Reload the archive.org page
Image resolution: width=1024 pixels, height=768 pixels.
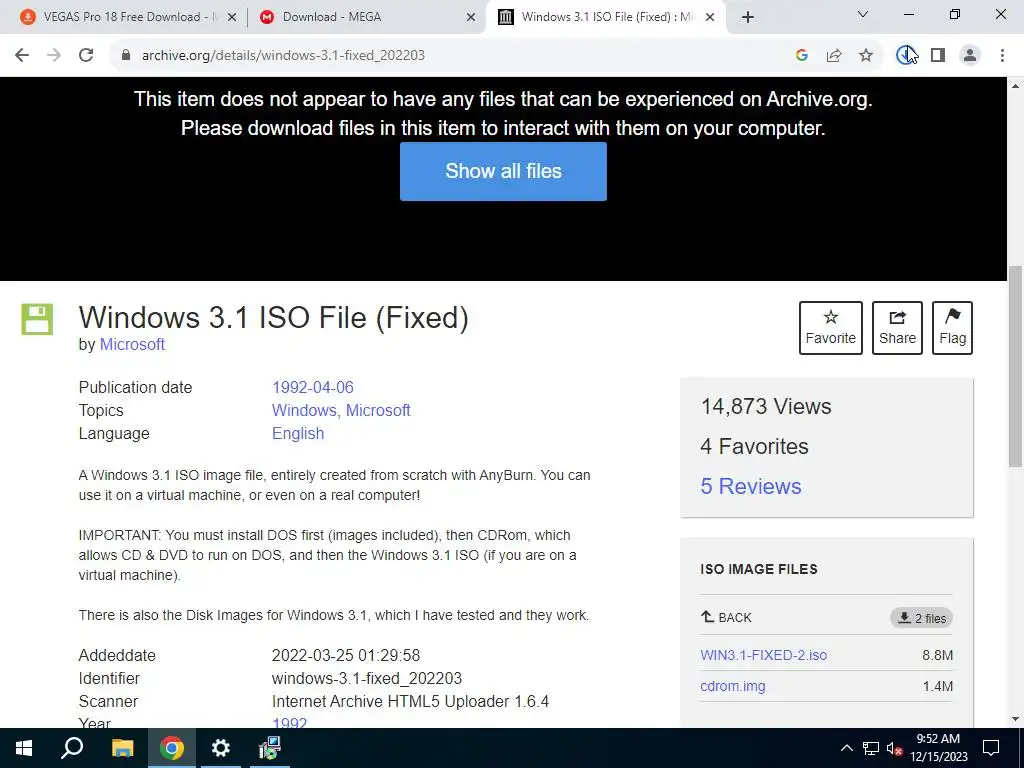(x=86, y=56)
